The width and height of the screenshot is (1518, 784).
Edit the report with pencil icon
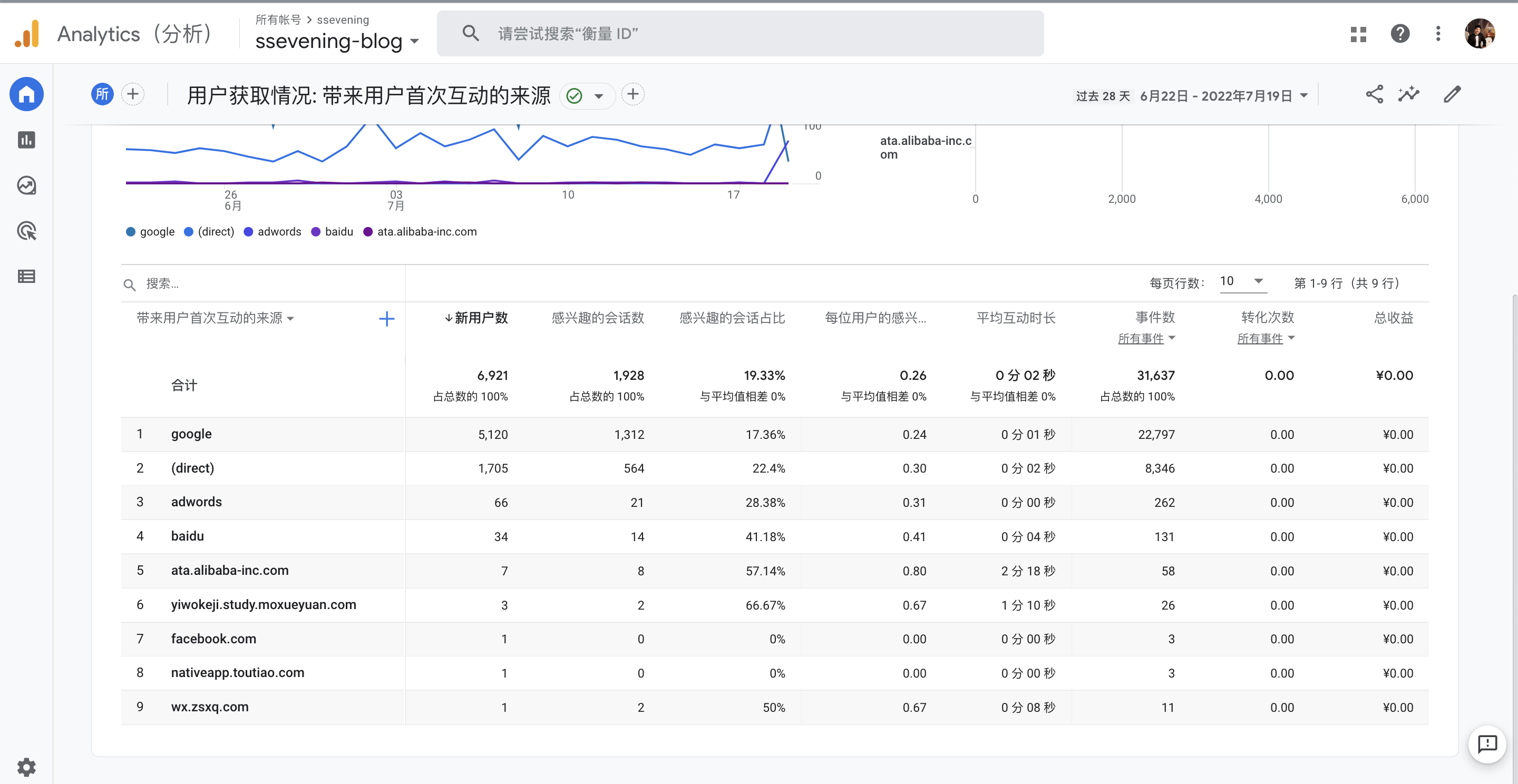pyautogui.click(x=1453, y=94)
